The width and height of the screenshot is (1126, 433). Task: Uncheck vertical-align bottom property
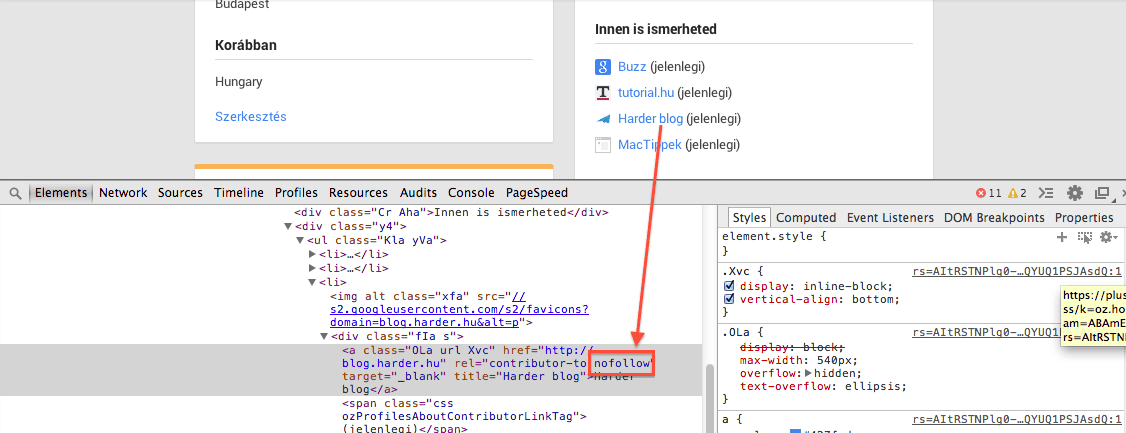729,299
